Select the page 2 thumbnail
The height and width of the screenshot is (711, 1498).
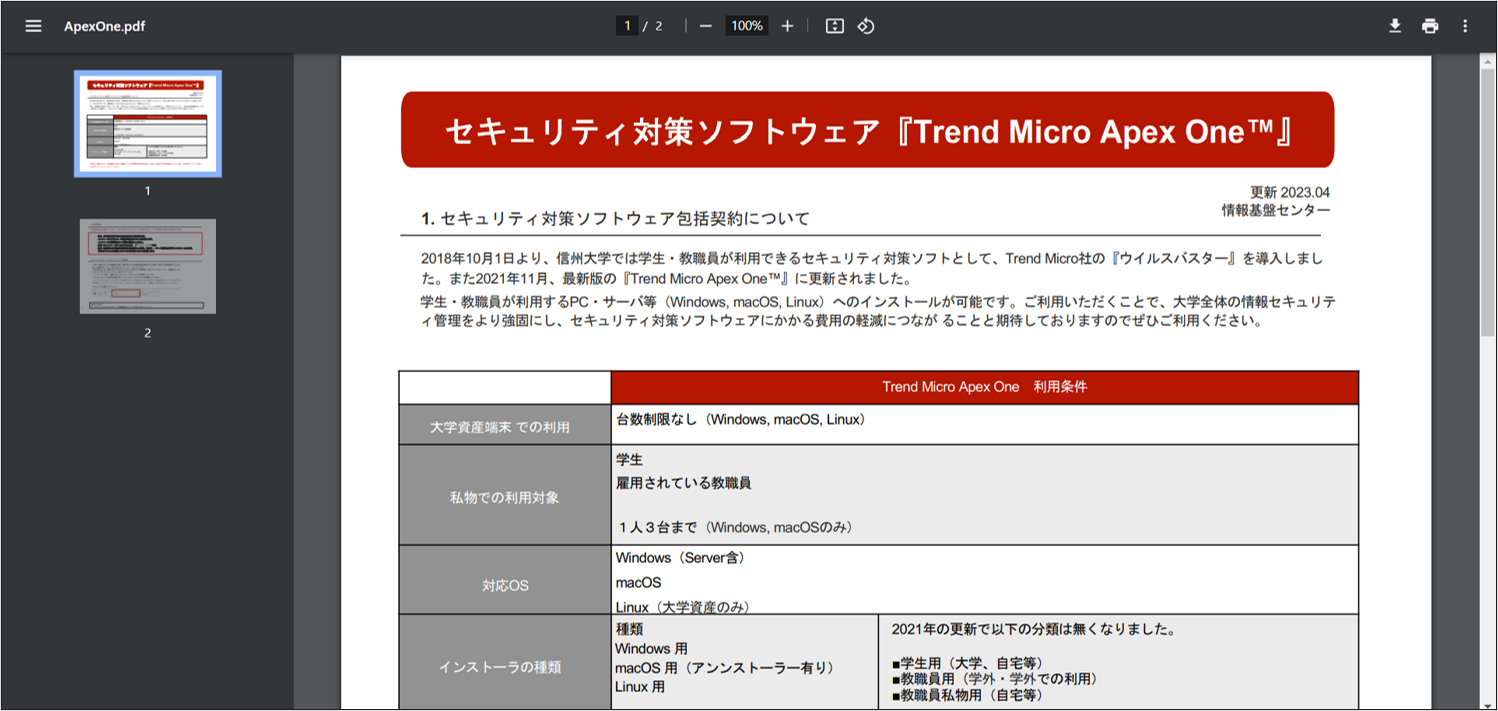148,266
